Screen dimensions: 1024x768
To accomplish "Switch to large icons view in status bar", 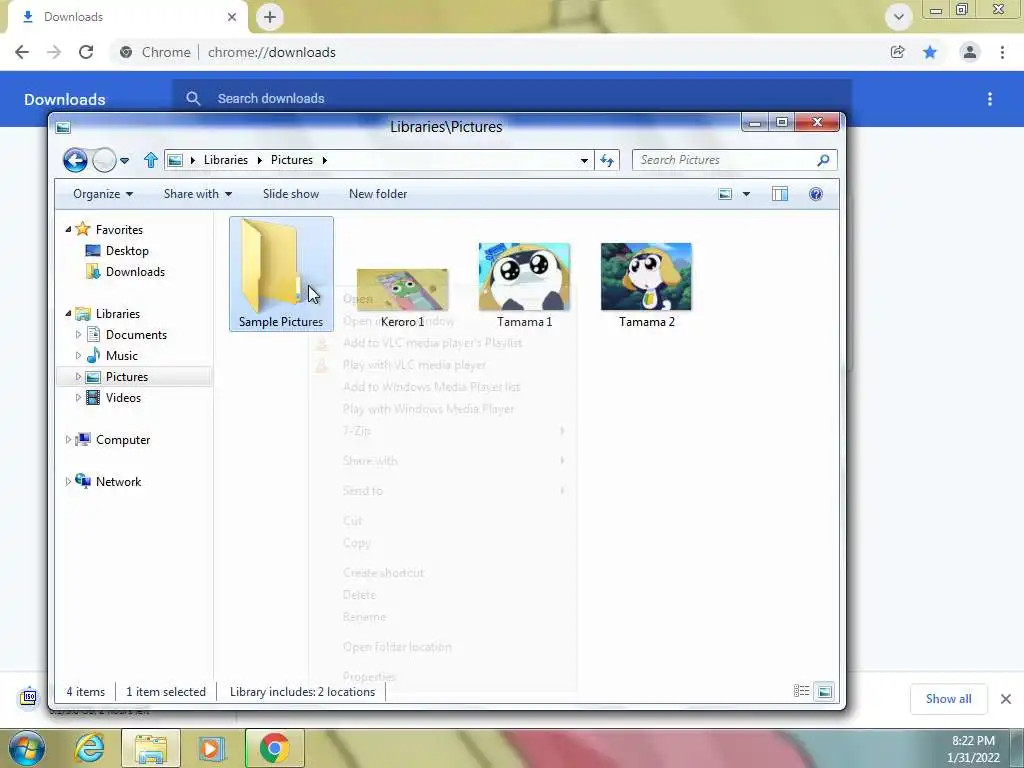I will (x=825, y=691).
